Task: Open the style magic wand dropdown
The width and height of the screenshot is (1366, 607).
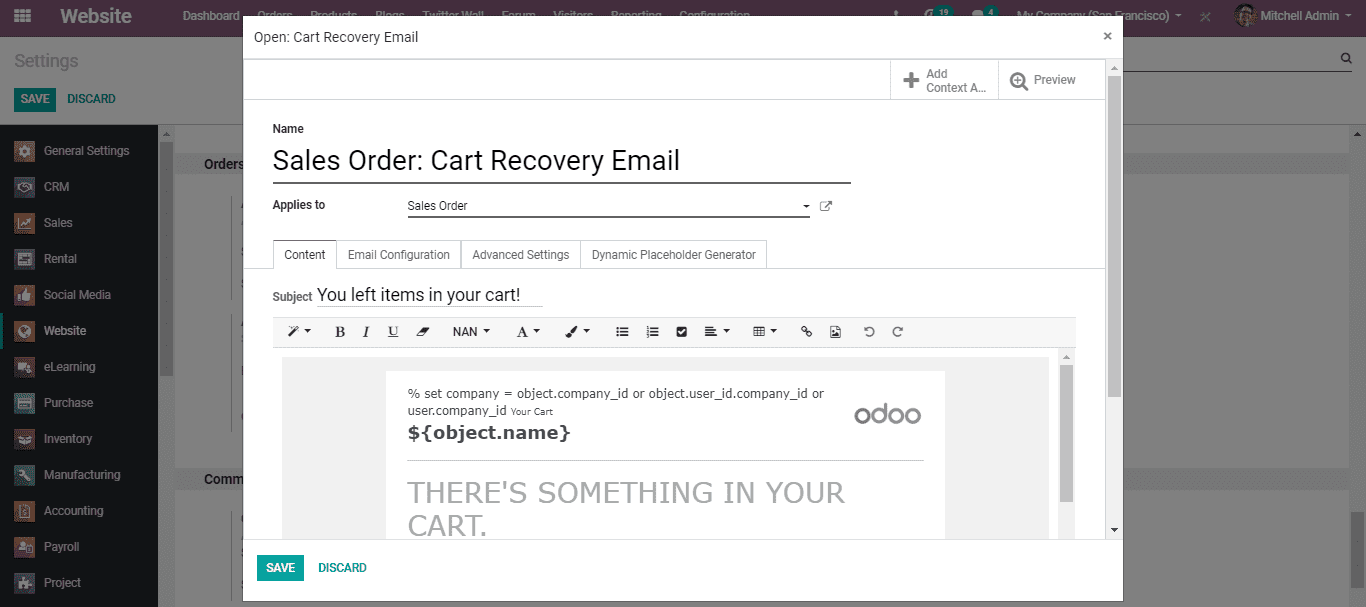Action: click(x=299, y=332)
